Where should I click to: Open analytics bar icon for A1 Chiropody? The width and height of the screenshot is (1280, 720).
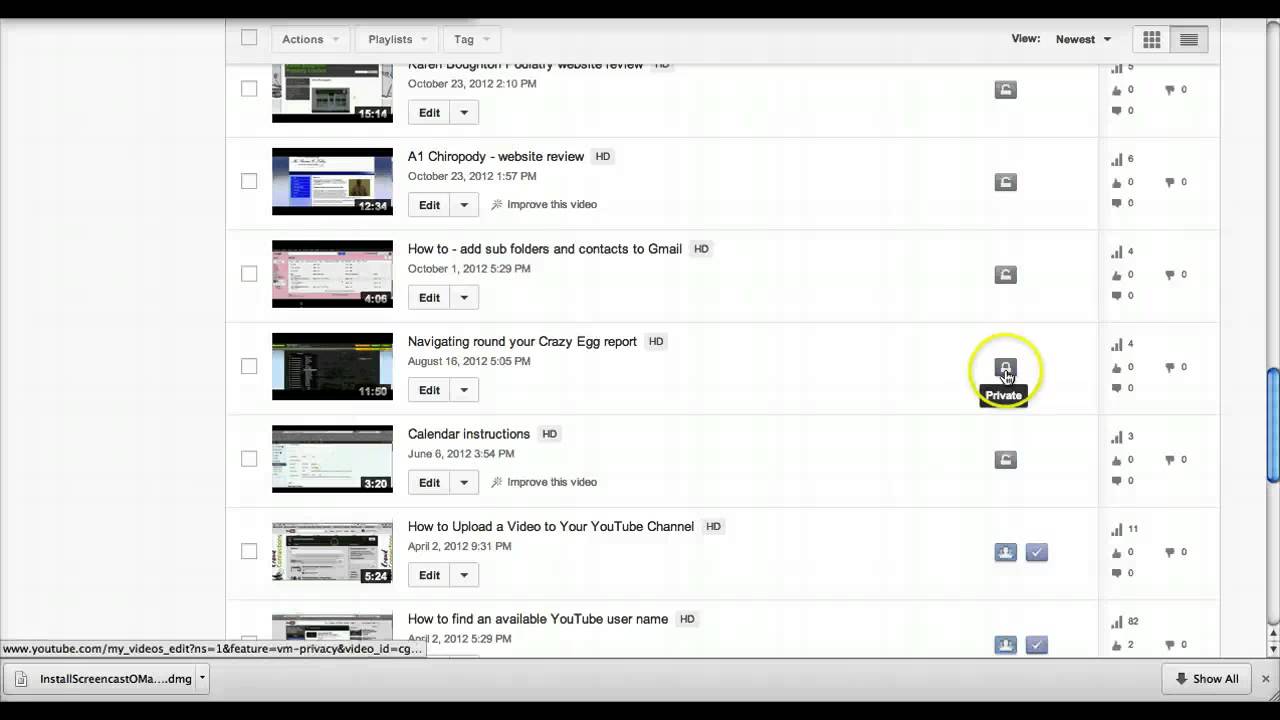(x=1117, y=160)
